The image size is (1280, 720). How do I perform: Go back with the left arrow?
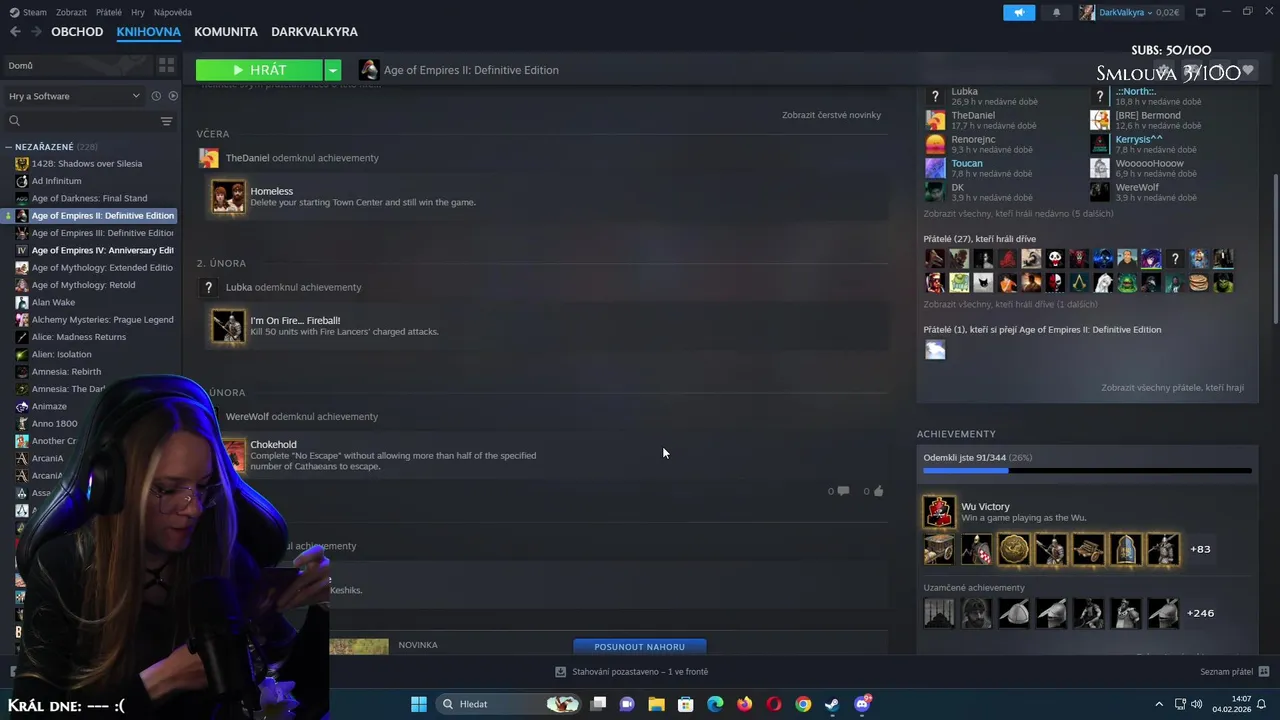[15, 32]
